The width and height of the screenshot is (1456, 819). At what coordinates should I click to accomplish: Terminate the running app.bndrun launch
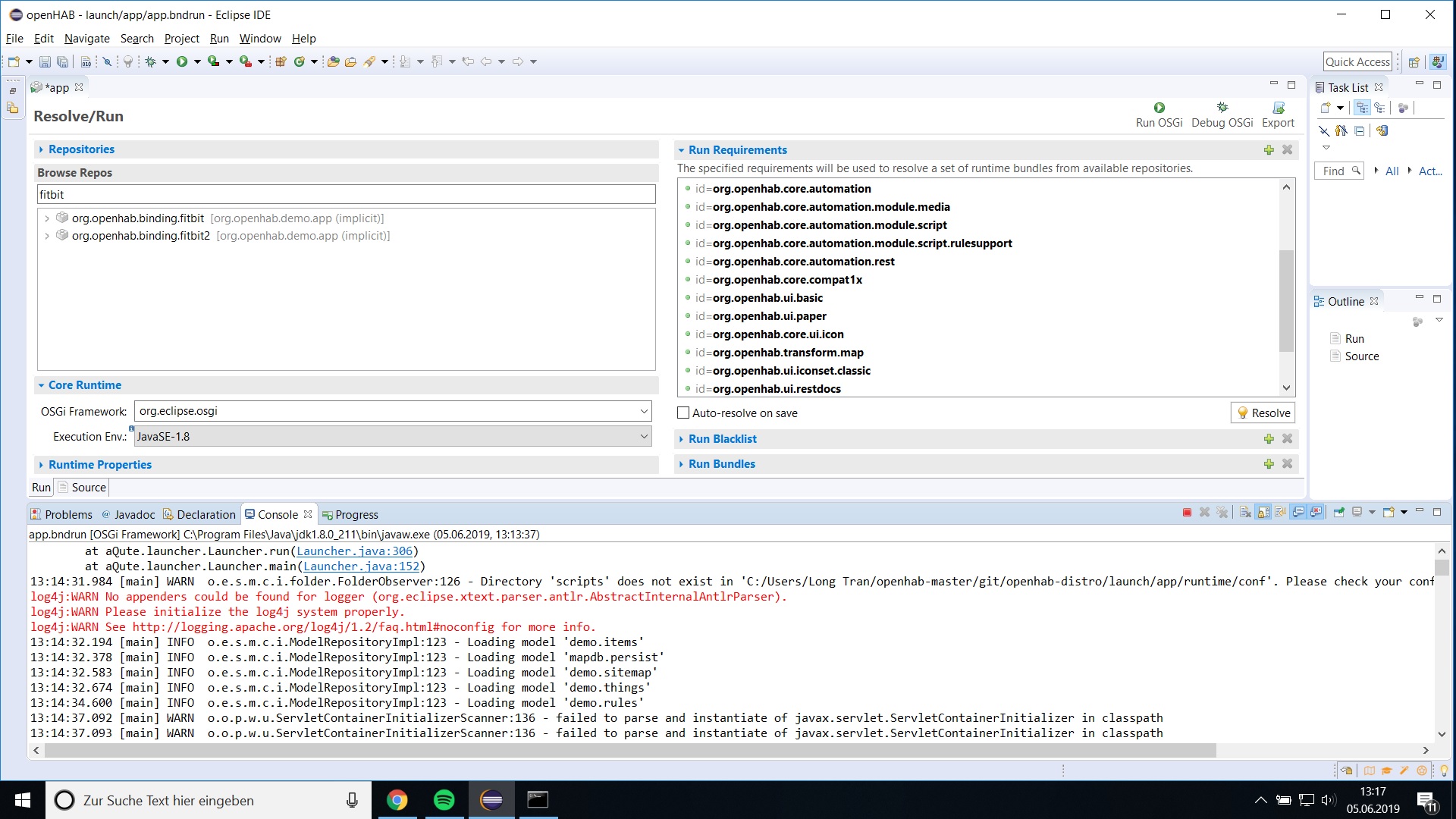(1188, 513)
